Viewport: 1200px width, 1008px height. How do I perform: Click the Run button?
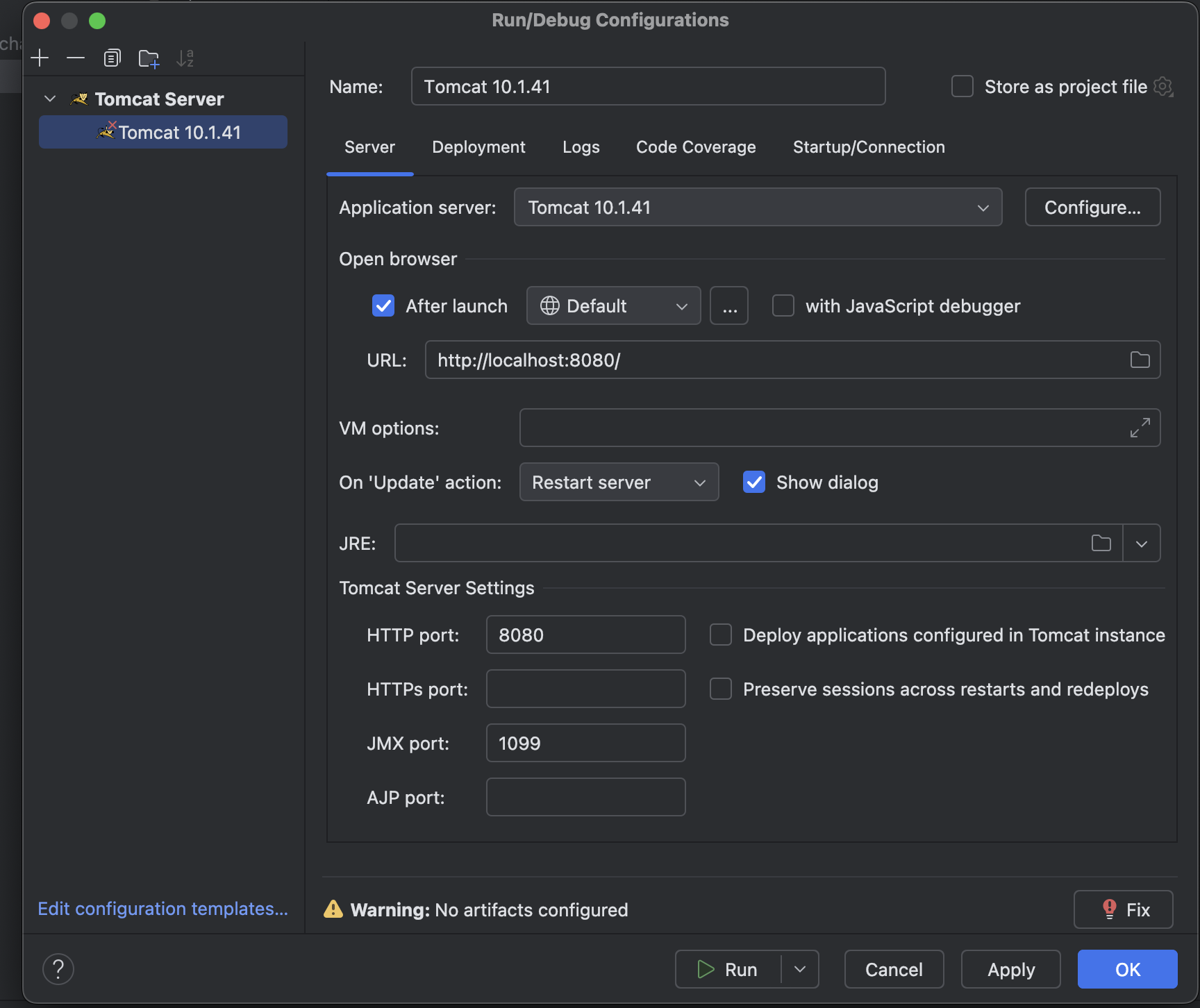tap(728, 969)
